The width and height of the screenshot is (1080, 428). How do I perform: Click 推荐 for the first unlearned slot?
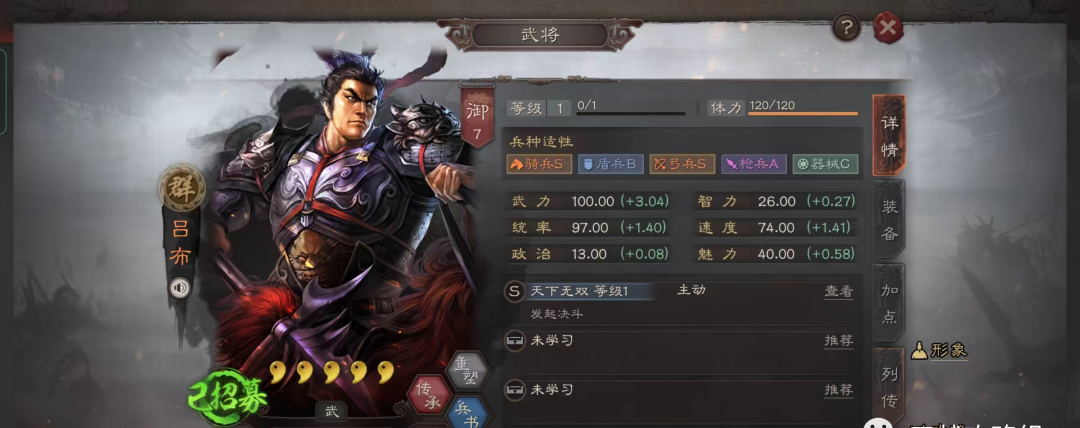(x=838, y=340)
